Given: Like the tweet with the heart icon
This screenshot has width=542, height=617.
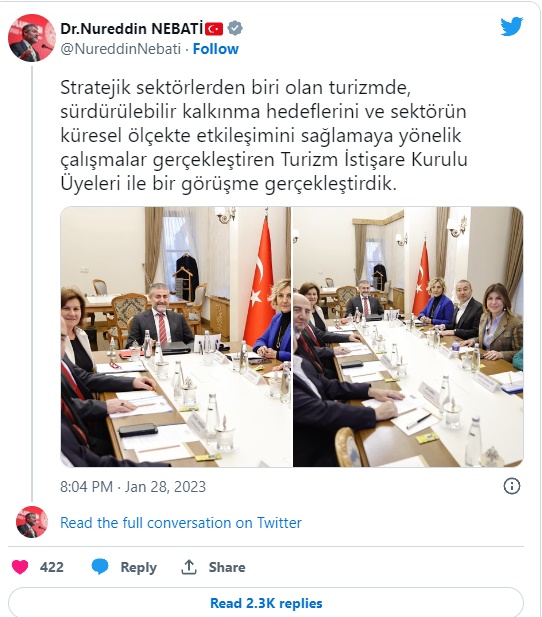Looking at the screenshot, I should (x=20, y=567).
